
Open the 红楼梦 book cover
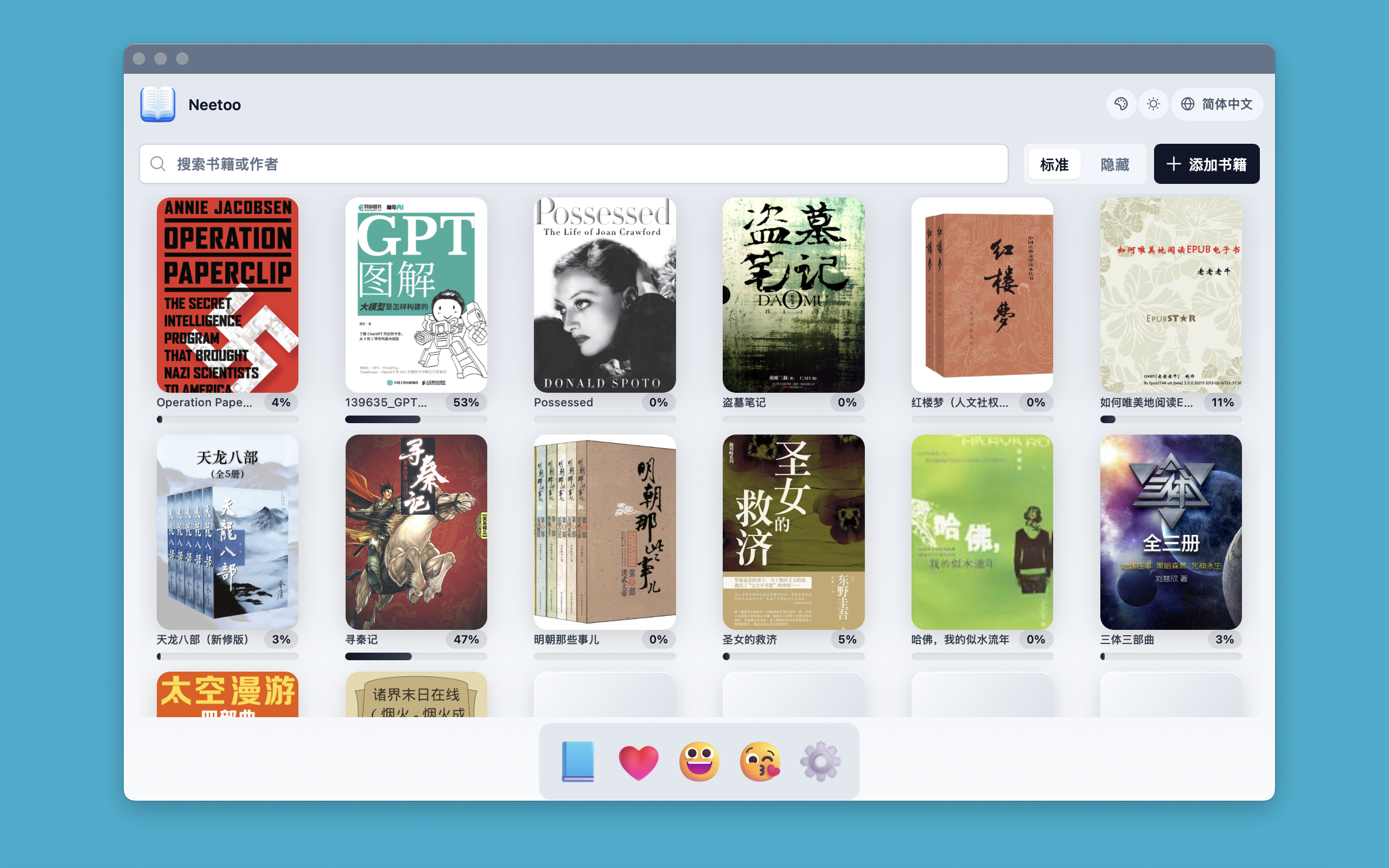[x=982, y=295]
